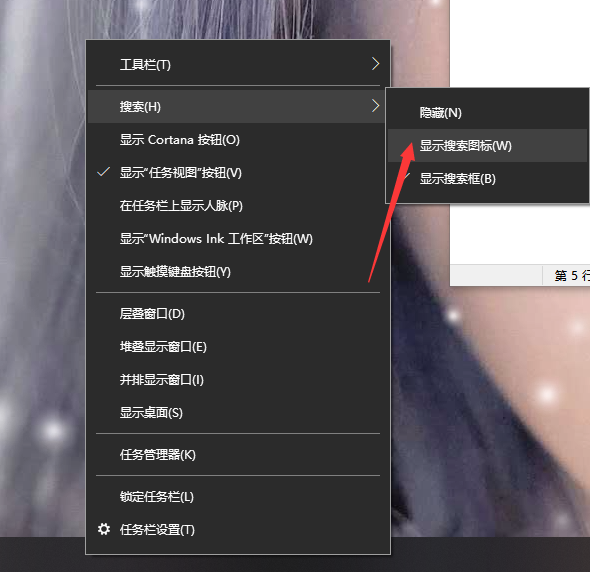Screen dimensions: 590x572
Task: Open the 搜索(H) menu entry
Action: pos(236,106)
